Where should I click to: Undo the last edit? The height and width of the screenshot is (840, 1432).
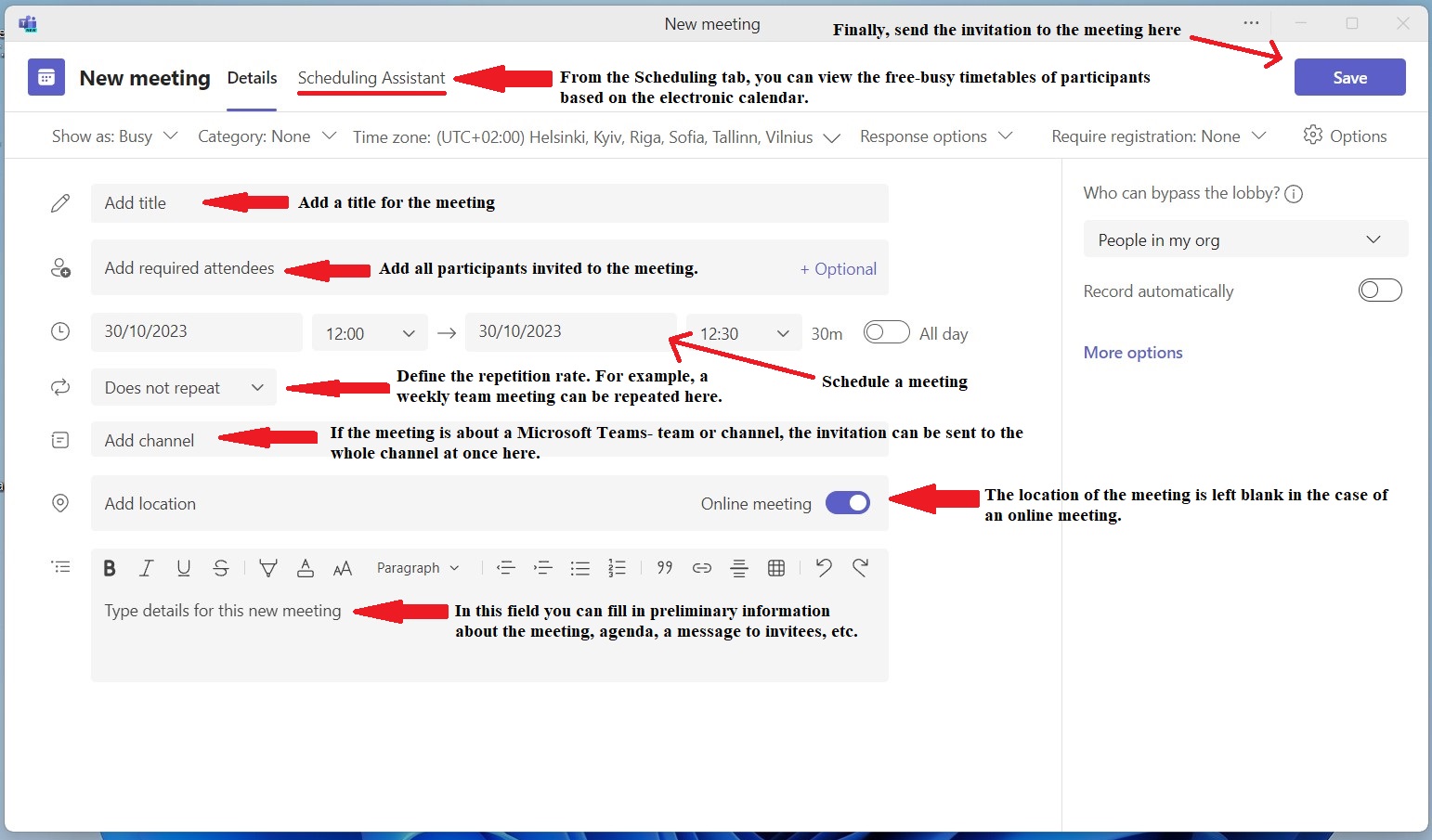coord(823,568)
